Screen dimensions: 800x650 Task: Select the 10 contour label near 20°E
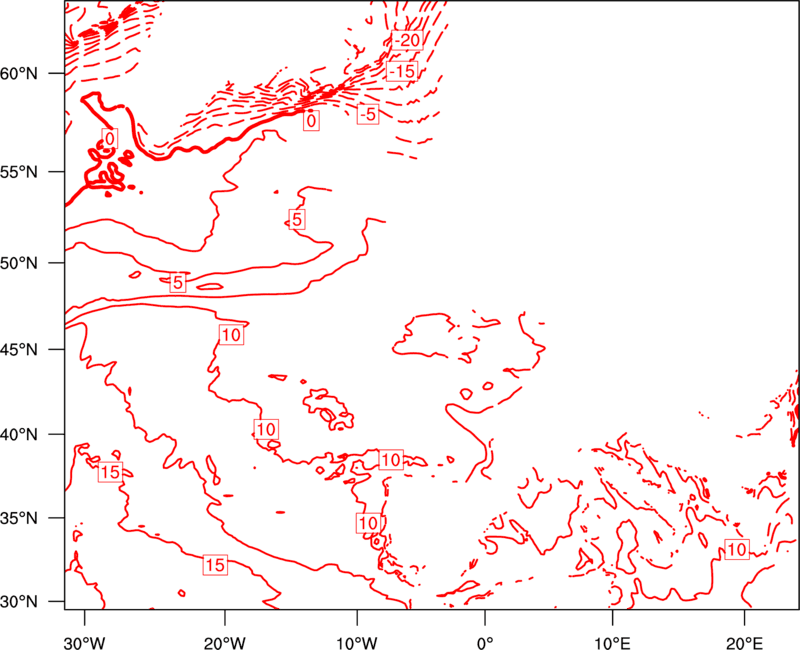point(737,549)
